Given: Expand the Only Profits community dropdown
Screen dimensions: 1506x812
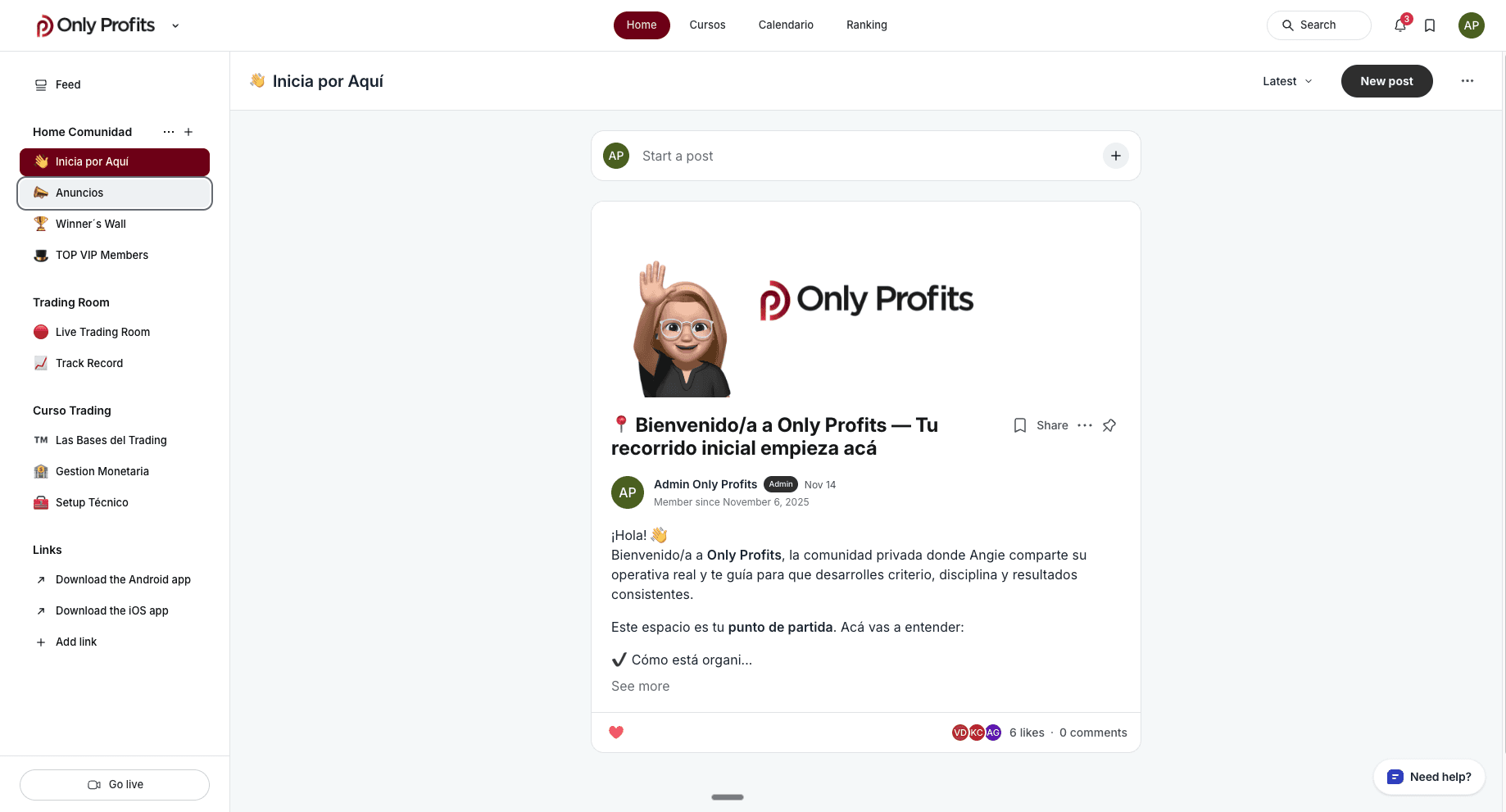Looking at the screenshot, I should (175, 25).
